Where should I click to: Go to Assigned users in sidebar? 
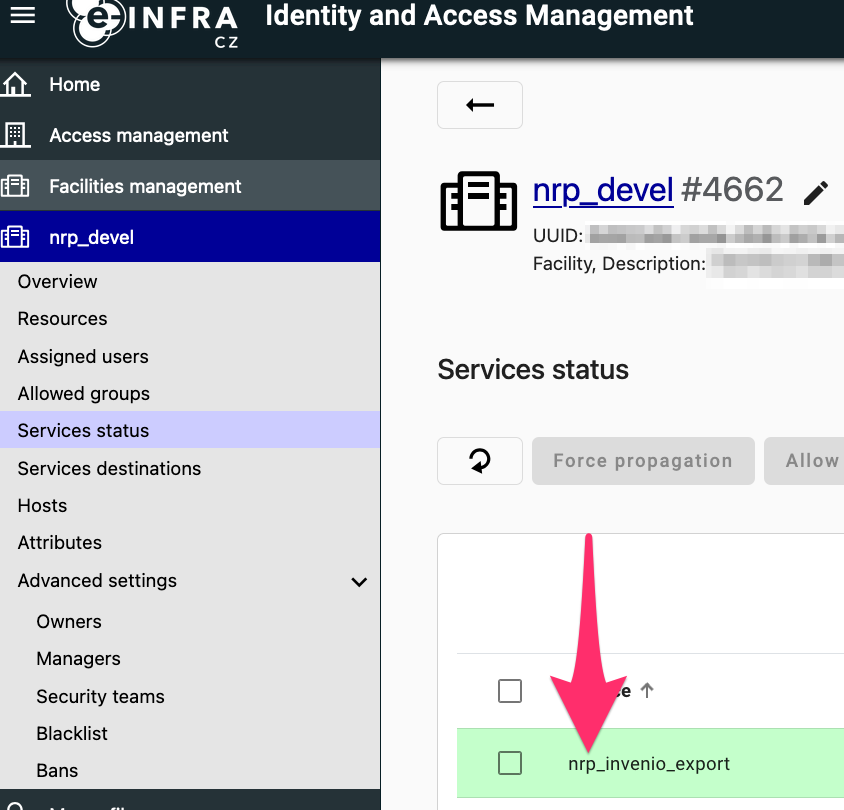(x=83, y=356)
